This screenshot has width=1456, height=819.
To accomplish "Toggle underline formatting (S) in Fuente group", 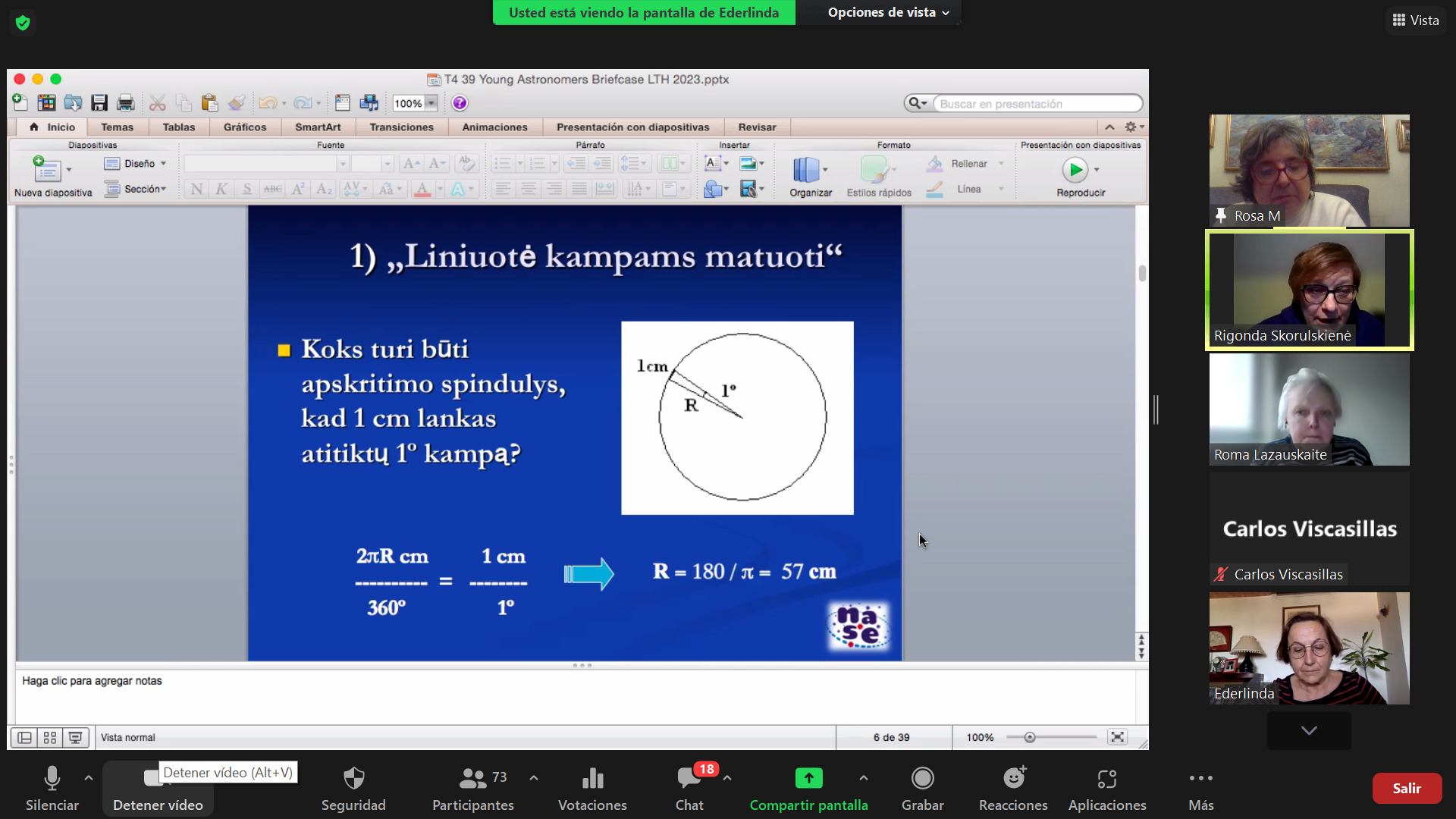I will click(247, 189).
